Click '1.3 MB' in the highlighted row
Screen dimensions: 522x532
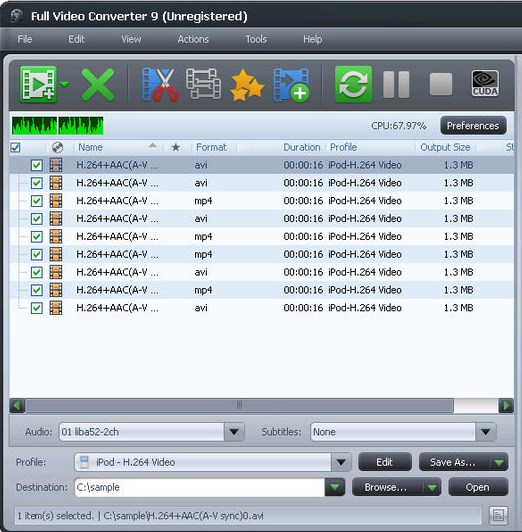pos(459,165)
